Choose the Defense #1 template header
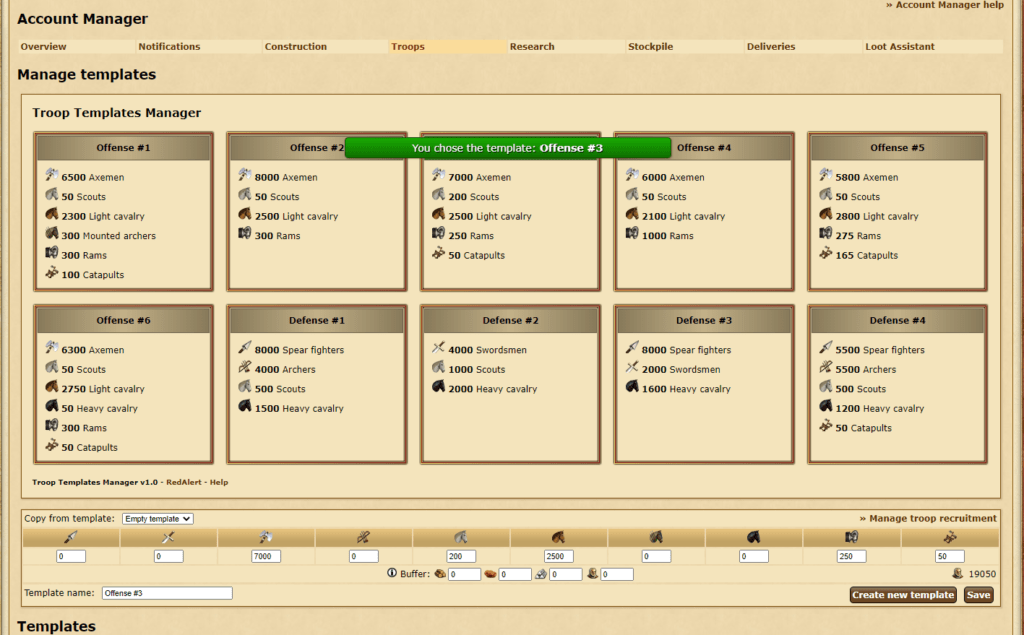1024x635 pixels. (317, 320)
